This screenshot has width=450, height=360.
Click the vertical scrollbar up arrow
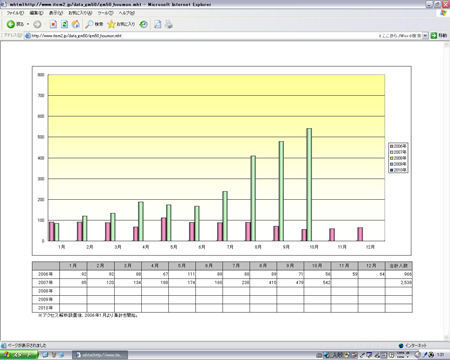click(x=446, y=45)
